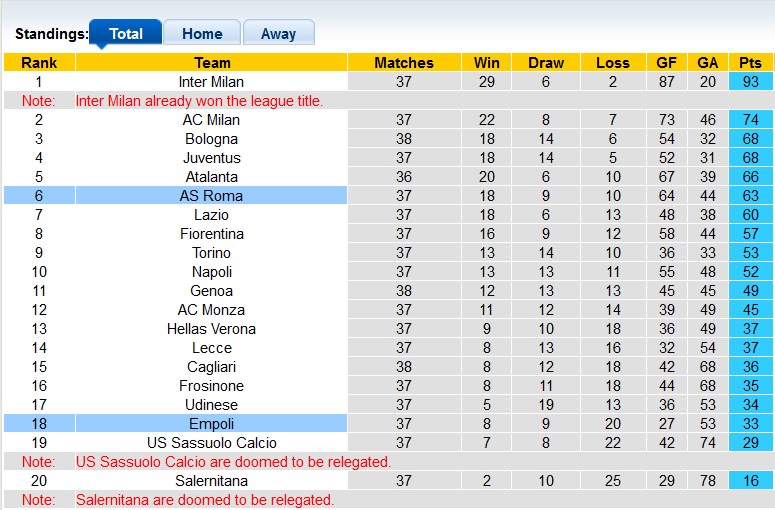Image resolution: width=775 pixels, height=510 pixels.
Task: Select the highlighted Empoli row
Action: (211, 424)
